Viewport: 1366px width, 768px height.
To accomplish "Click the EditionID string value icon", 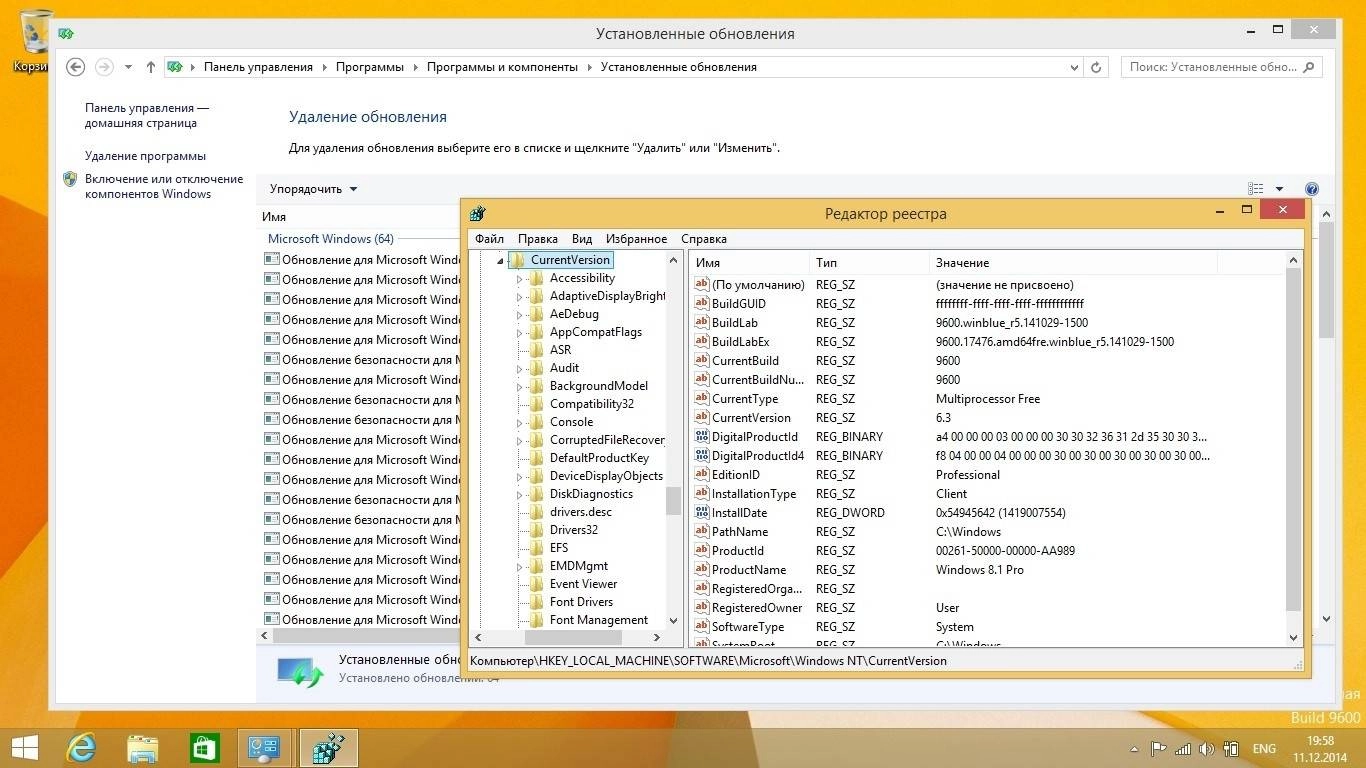I will 701,475.
